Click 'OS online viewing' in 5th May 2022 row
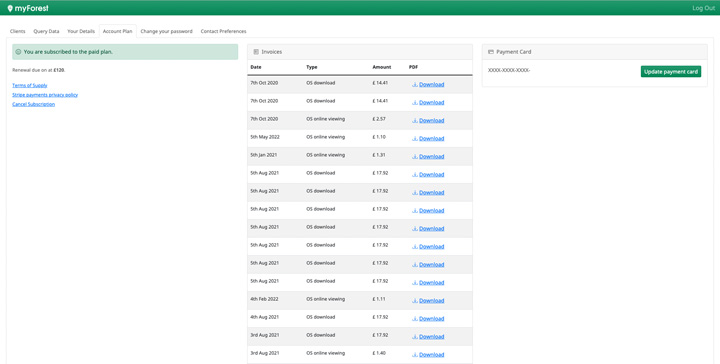The width and height of the screenshot is (720, 364). pyautogui.click(x=326, y=137)
